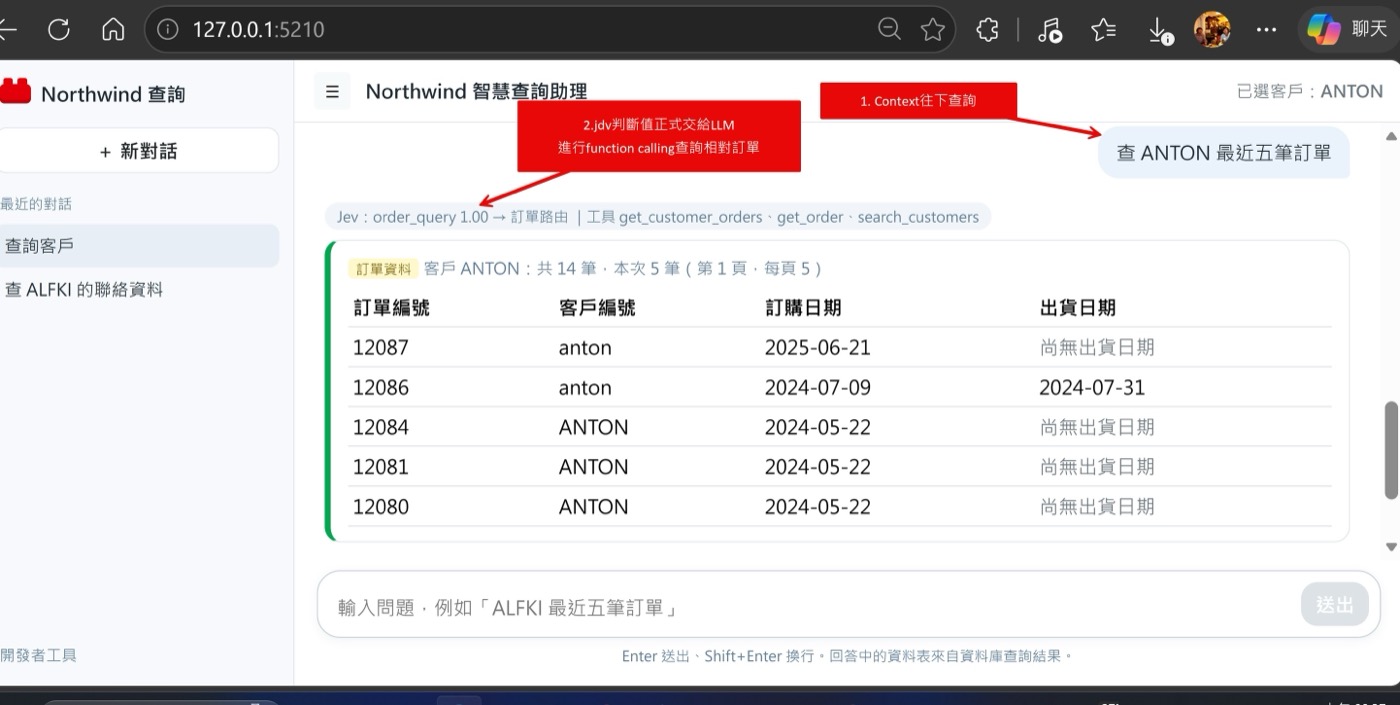Click 尚無出貨日期 in row 12087

[x=1097, y=348]
